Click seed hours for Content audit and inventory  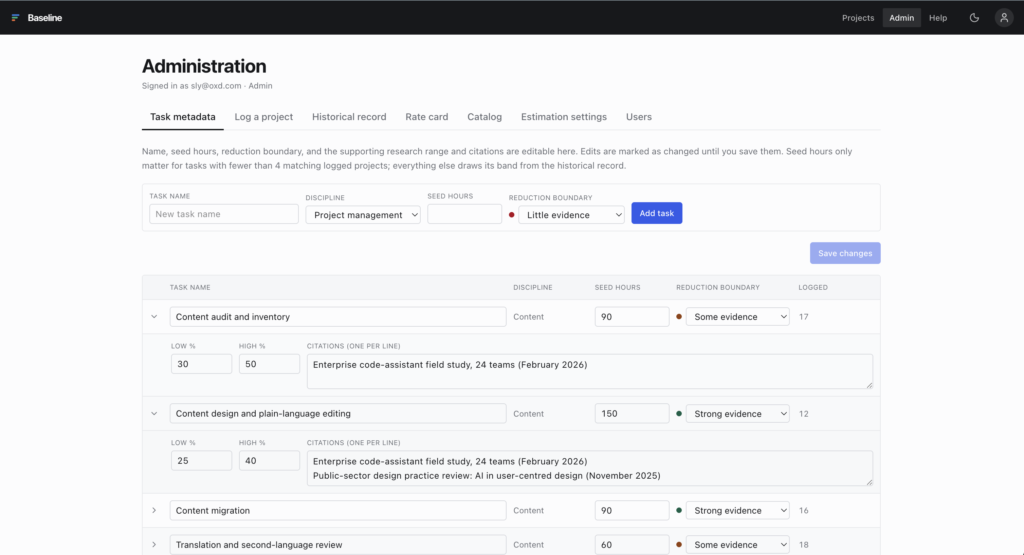[632, 317]
